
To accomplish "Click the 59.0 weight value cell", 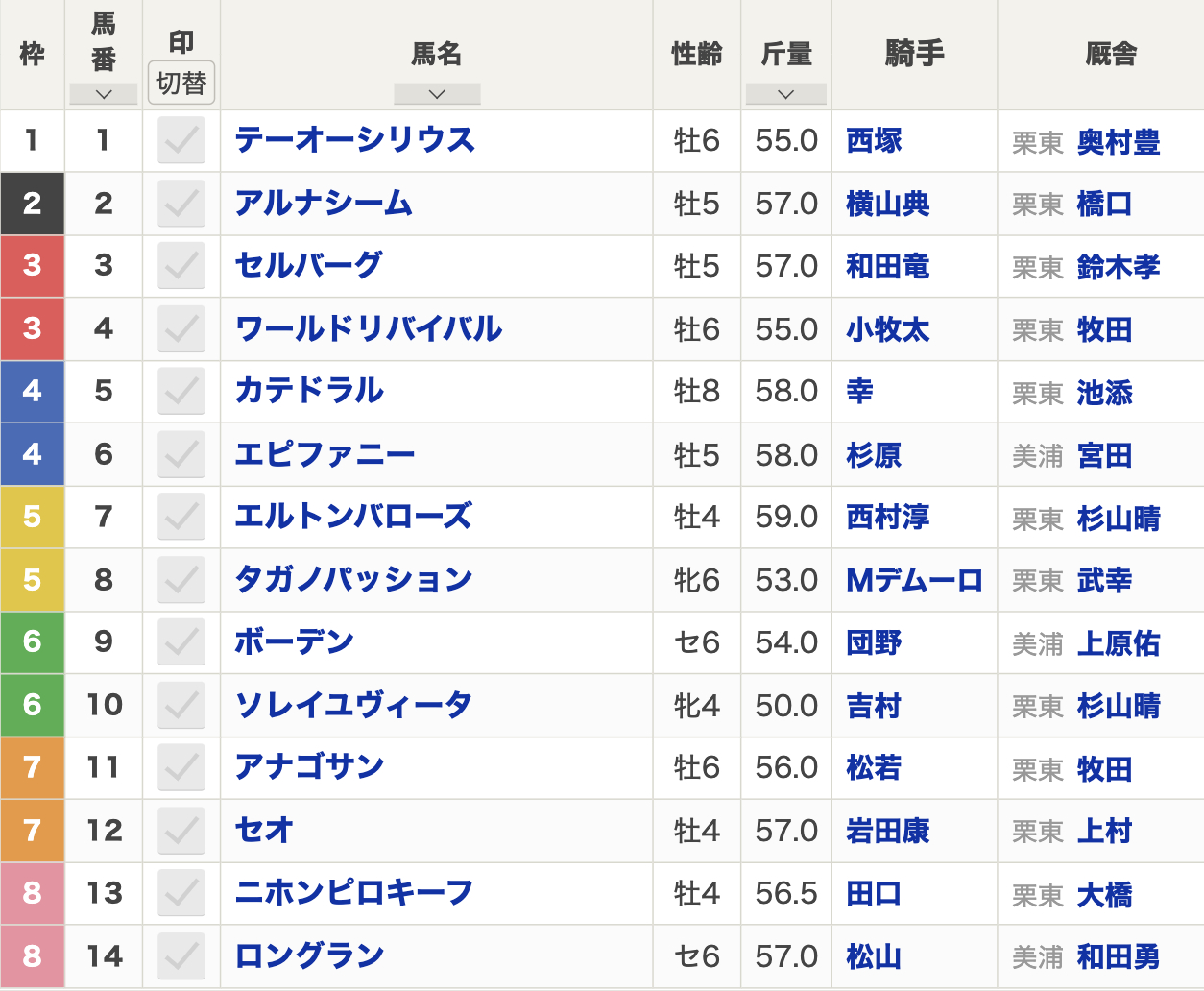I will [x=786, y=518].
